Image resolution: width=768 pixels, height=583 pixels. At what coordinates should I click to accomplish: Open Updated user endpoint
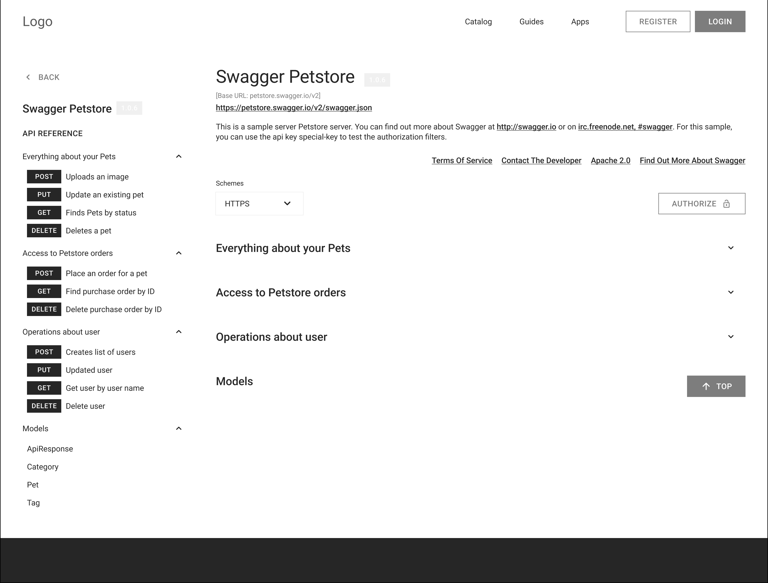pos(89,370)
